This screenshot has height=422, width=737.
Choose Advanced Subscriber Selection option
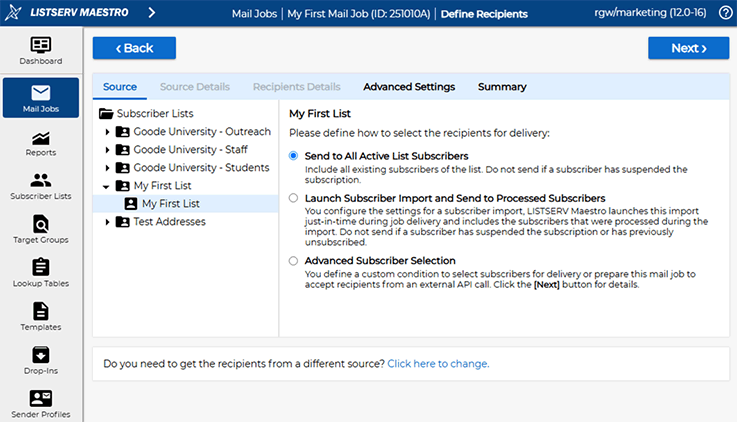tap(293, 261)
